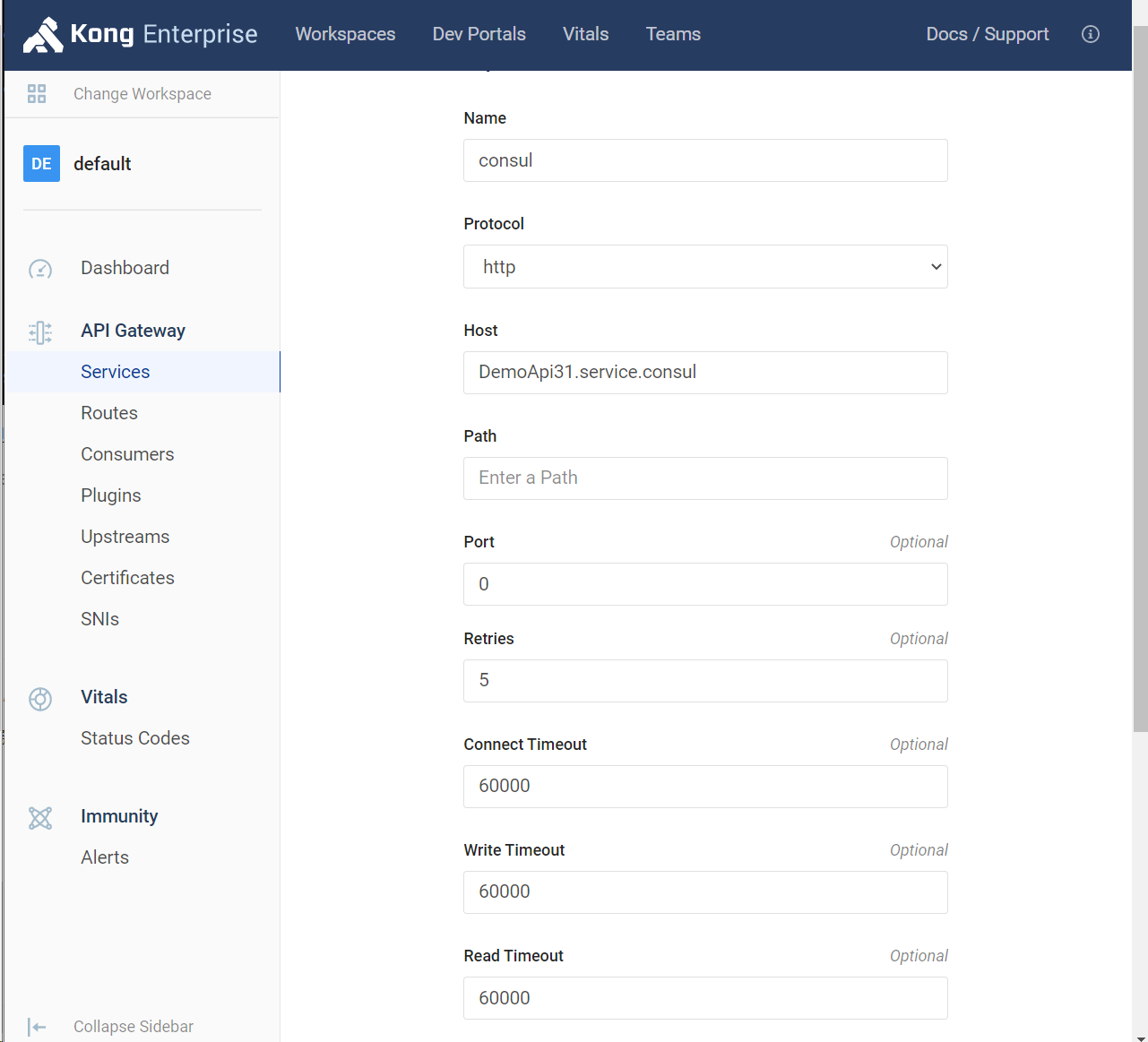This screenshot has height=1042, width=1148.
Task: Click Optional text beside Read Timeout
Action: tap(919, 956)
